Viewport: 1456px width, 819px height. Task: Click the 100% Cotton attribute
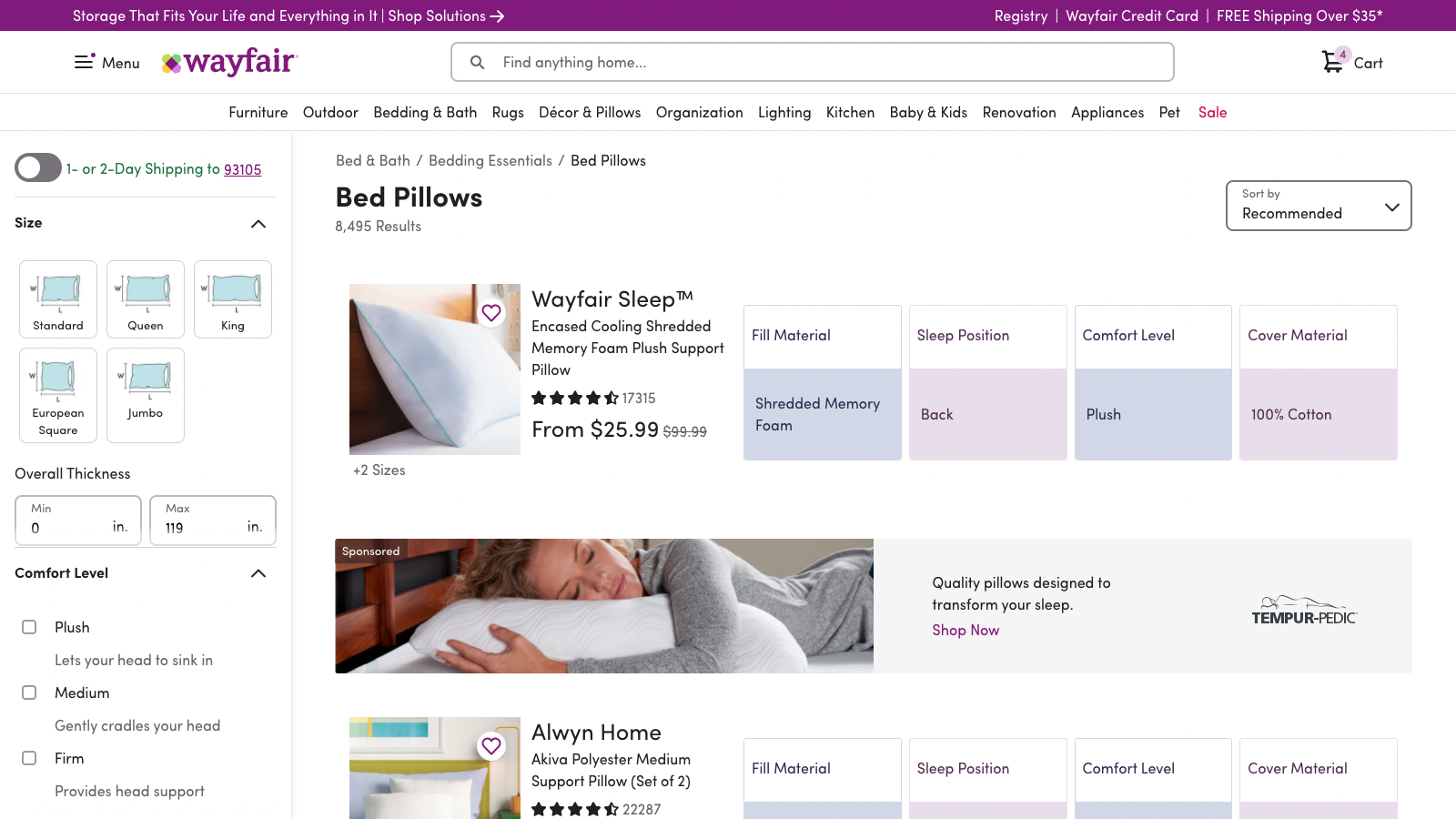[x=1319, y=414]
